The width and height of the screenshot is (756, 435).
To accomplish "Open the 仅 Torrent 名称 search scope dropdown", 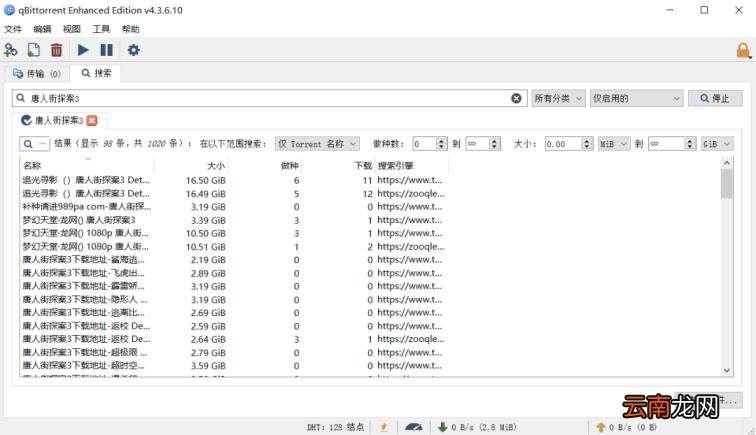I will pos(317,144).
